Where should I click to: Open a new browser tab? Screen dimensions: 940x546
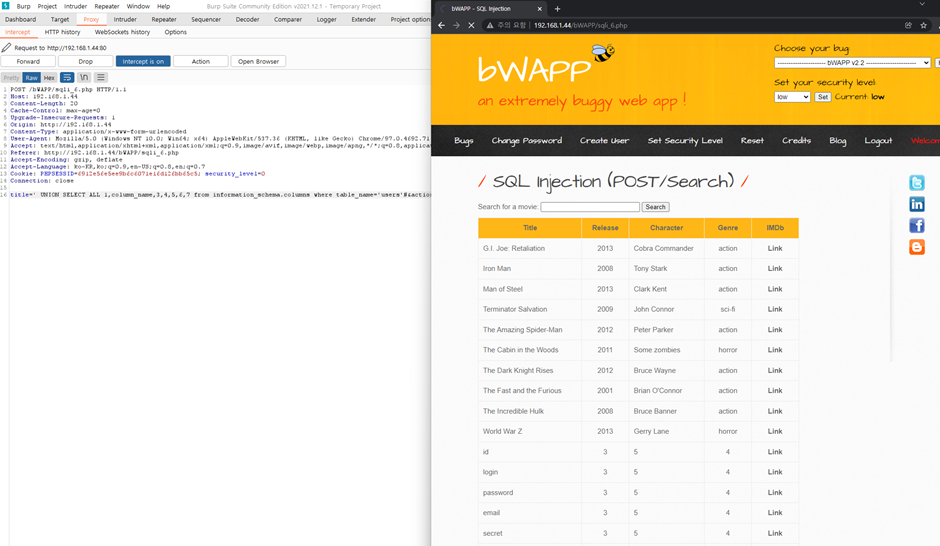(x=558, y=8)
